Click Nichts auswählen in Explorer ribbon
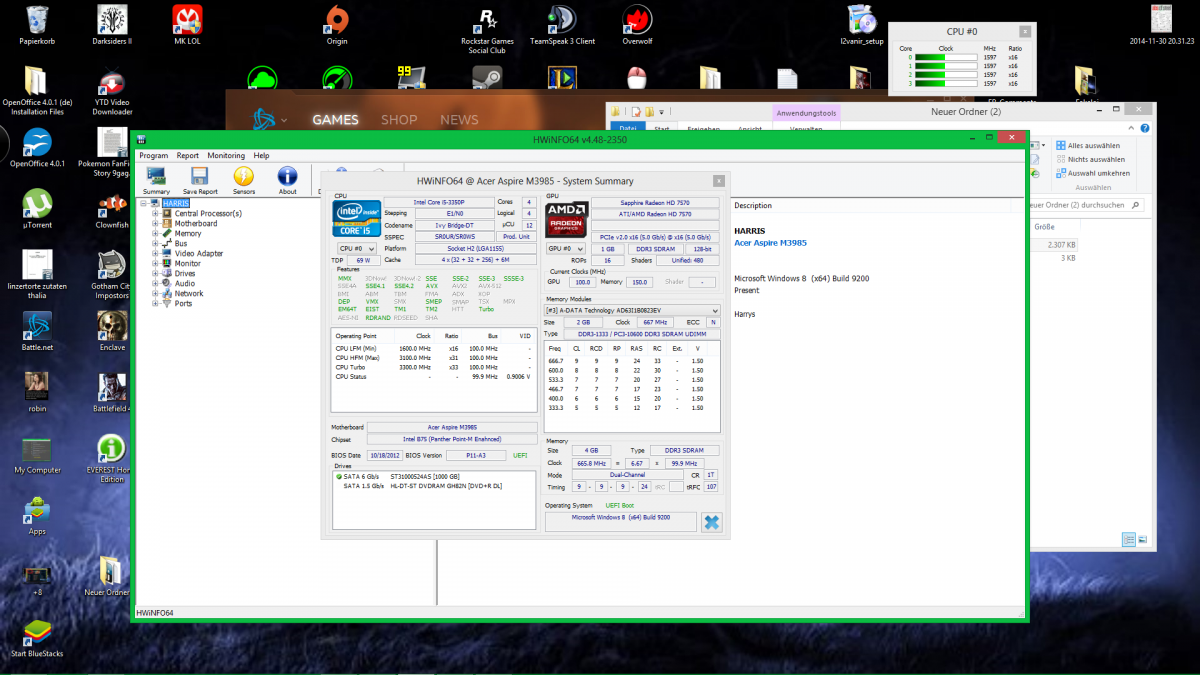 coord(1089,159)
